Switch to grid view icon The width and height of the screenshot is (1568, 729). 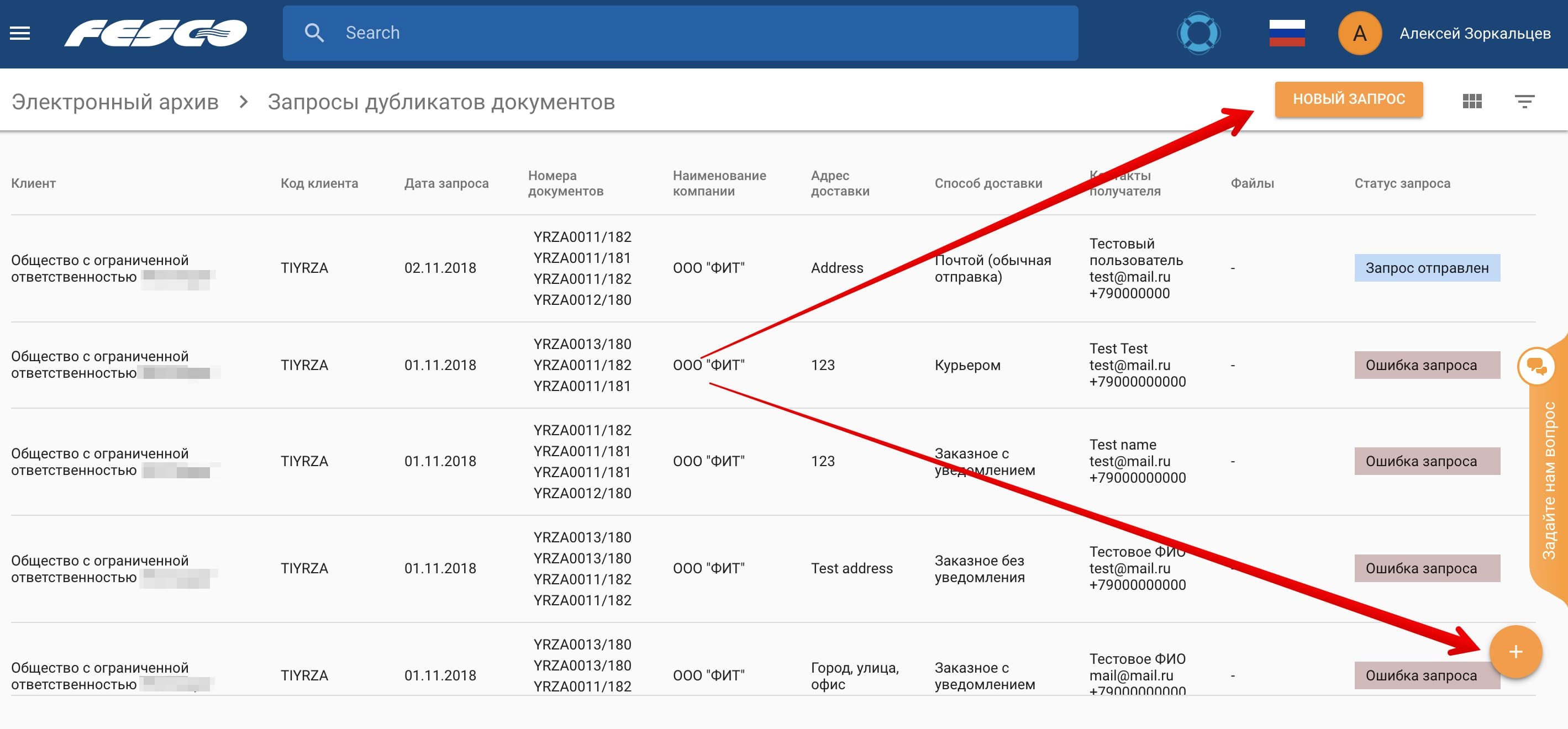[x=1472, y=101]
